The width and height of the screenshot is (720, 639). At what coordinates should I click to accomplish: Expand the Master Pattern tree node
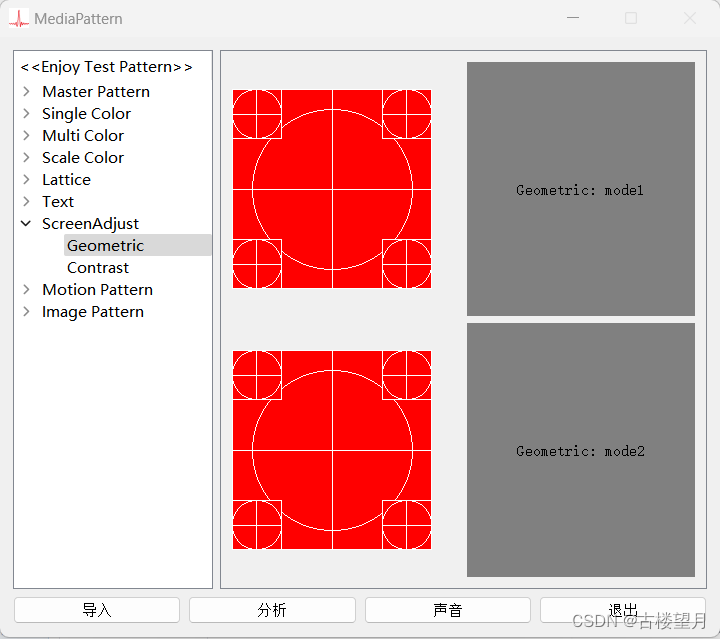[27, 92]
